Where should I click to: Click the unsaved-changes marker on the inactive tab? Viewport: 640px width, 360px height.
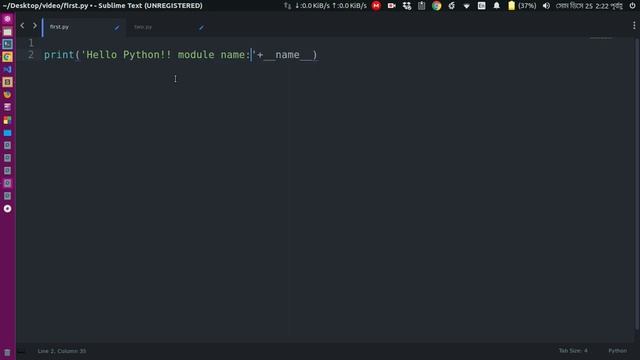click(x=201, y=27)
